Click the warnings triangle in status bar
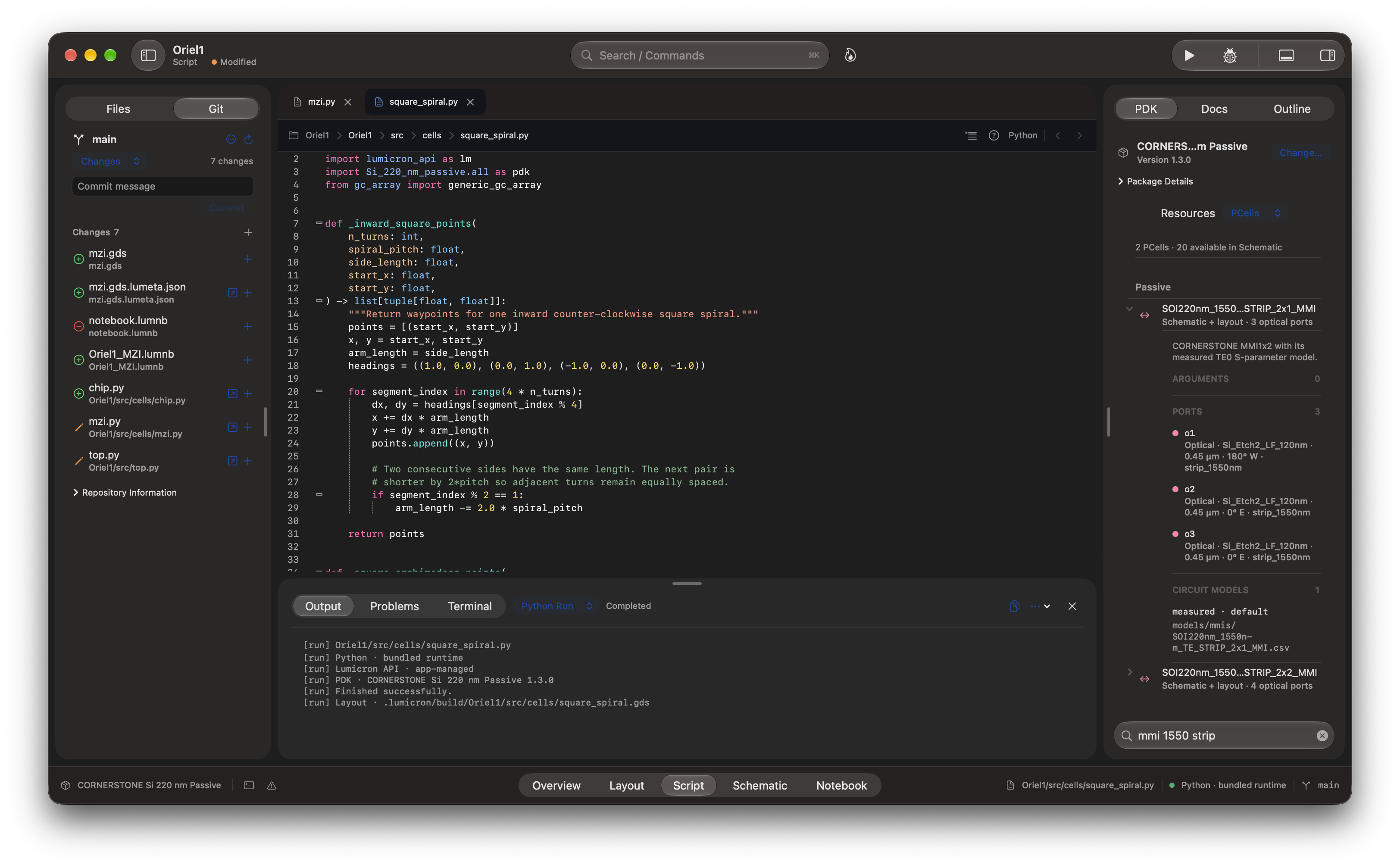The height and width of the screenshot is (868, 1400). (x=272, y=785)
